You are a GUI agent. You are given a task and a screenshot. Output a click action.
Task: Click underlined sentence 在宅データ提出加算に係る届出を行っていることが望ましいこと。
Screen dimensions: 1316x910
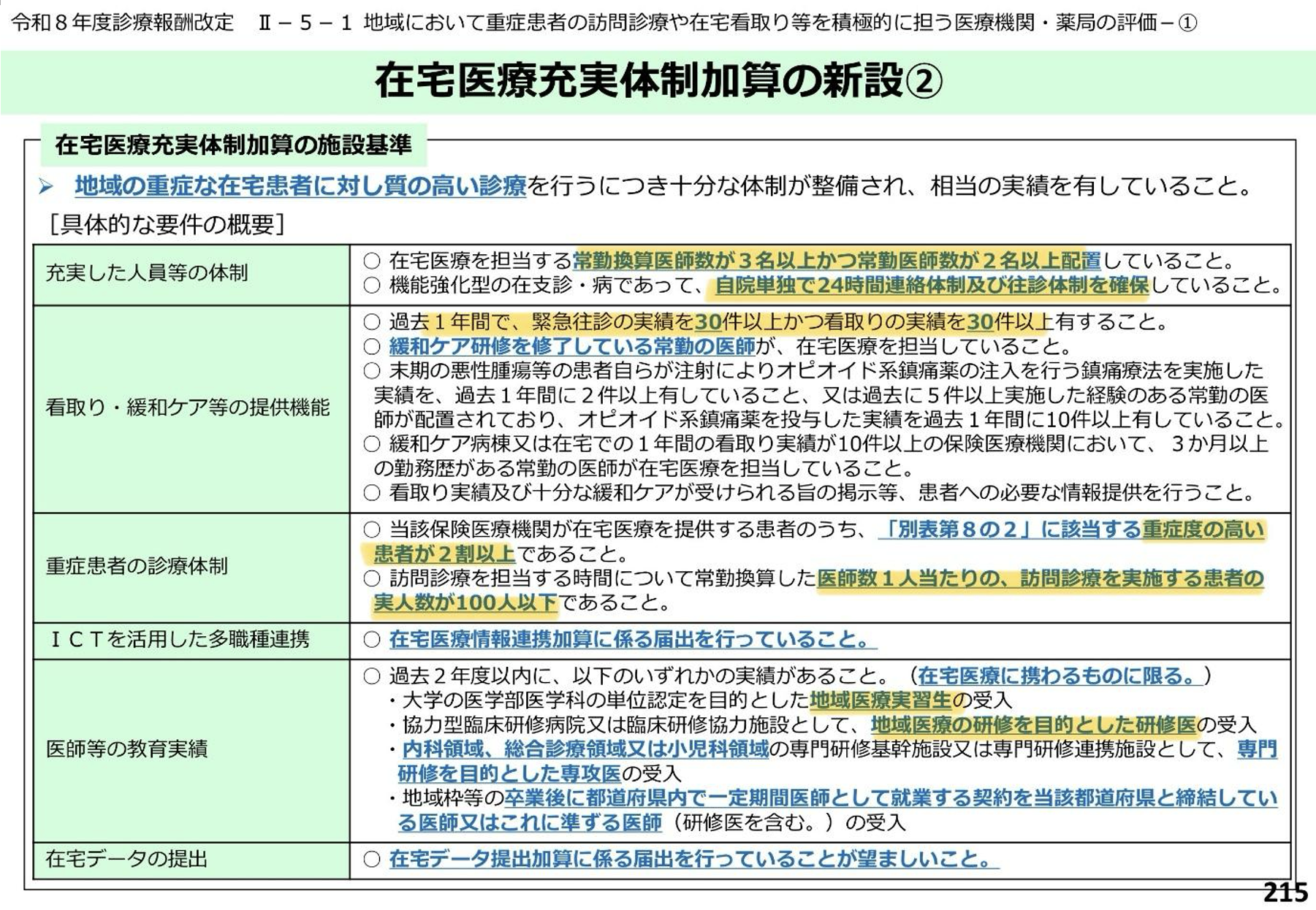(693, 859)
